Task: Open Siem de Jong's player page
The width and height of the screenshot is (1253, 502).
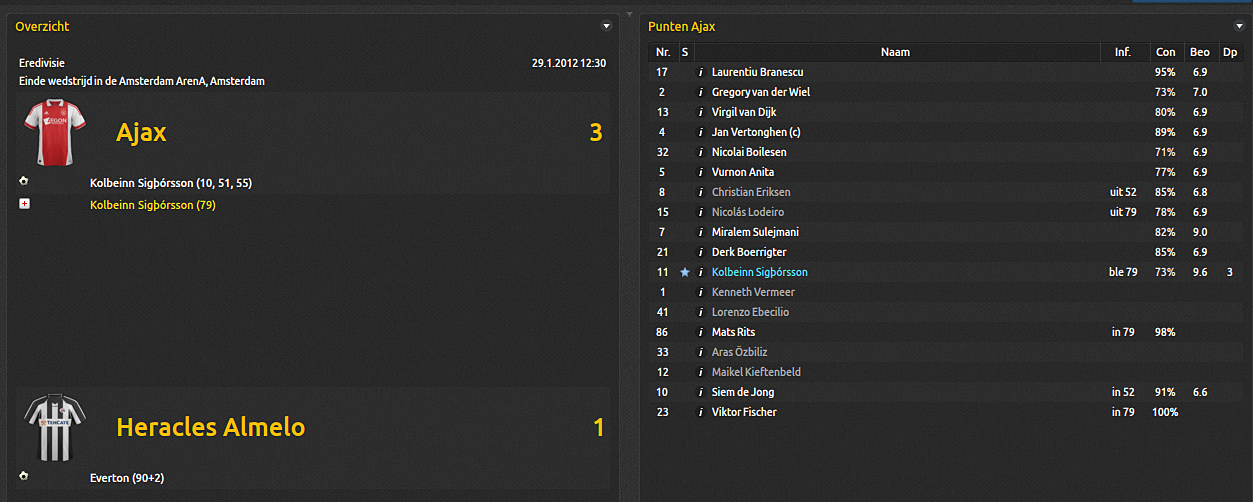Action: point(742,392)
